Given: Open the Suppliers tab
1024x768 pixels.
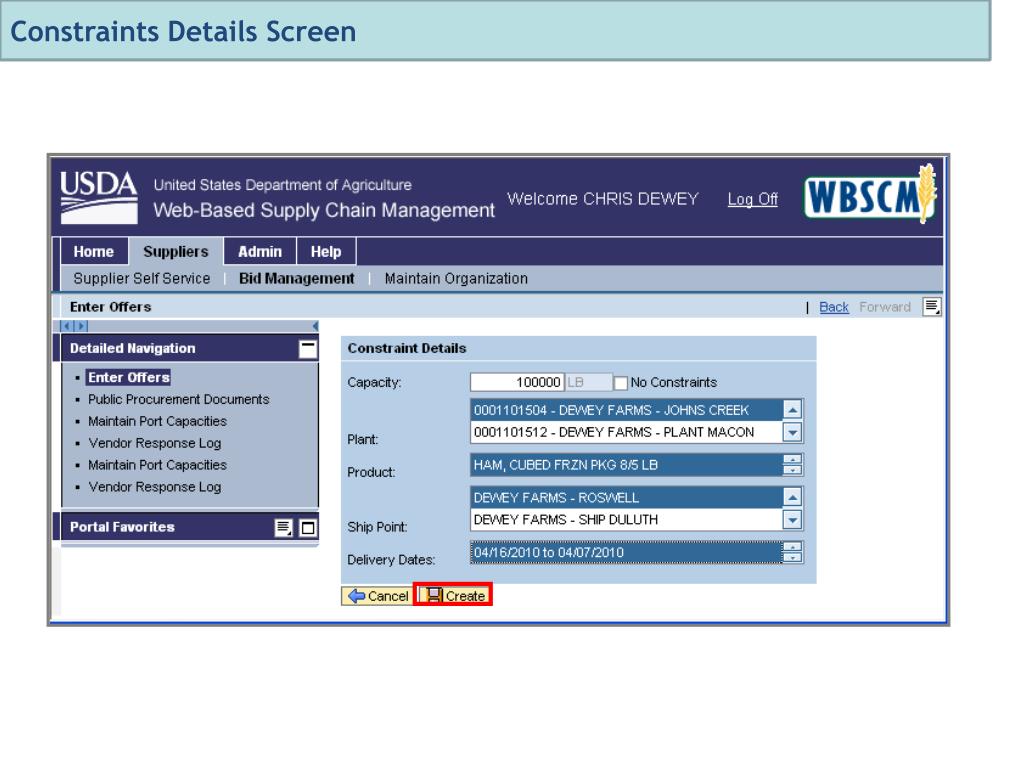Looking at the screenshot, I should (x=176, y=252).
